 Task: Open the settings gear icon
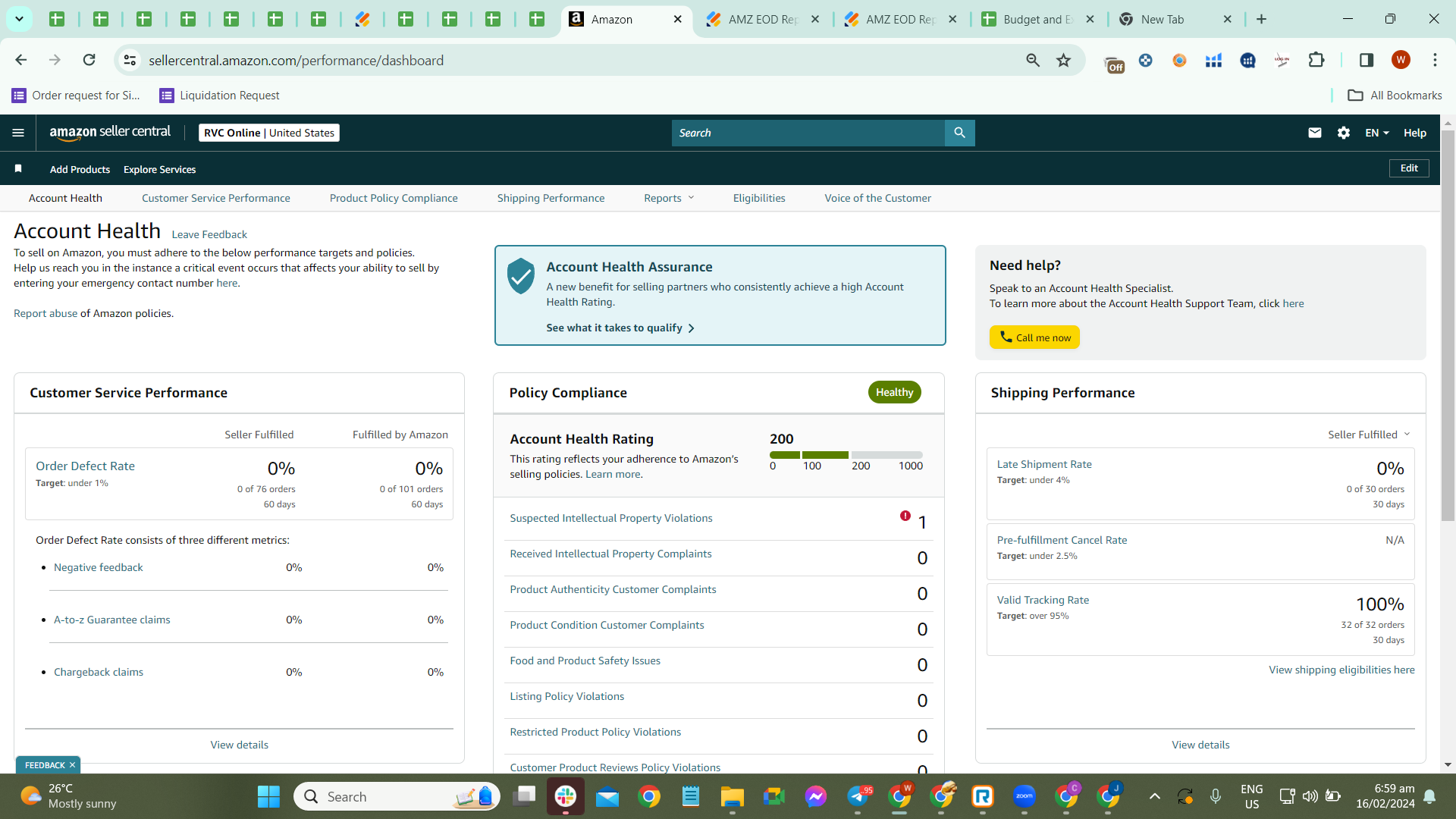coord(1344,133)
